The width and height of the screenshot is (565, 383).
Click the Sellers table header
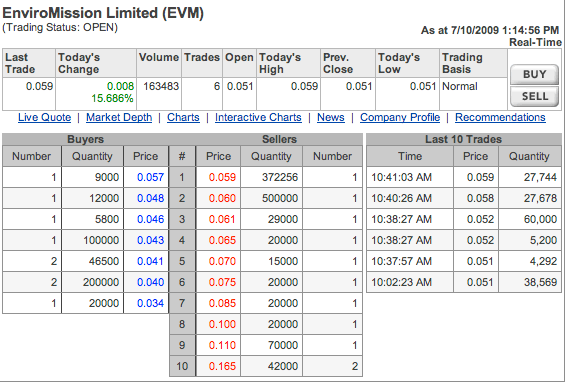[279, 139]
